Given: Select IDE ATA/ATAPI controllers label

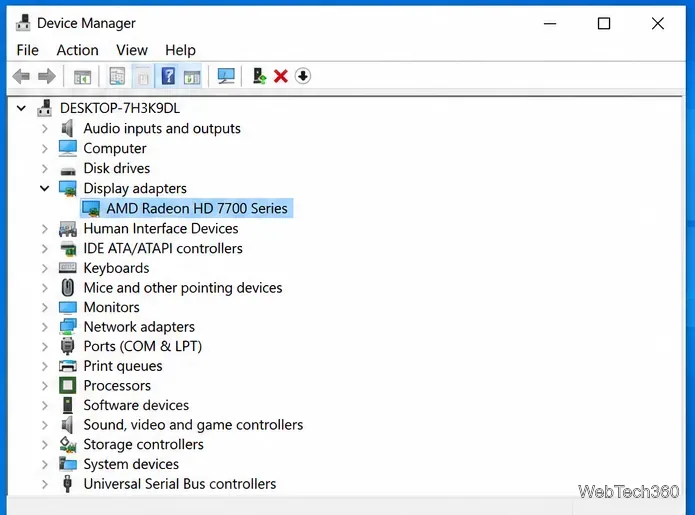Looking at the screenshot, I should [x=163, y=248].
